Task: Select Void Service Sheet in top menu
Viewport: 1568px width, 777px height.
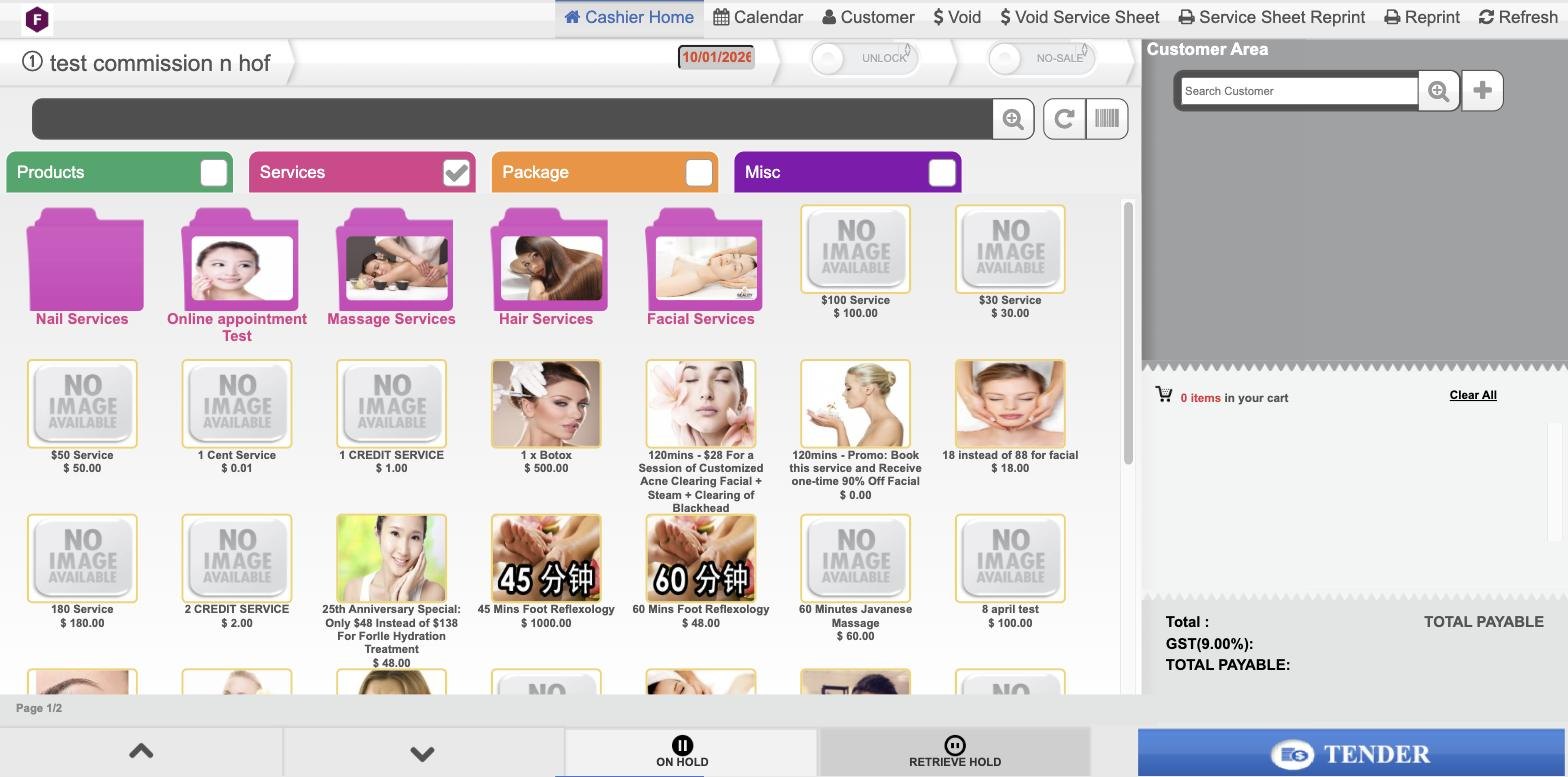Action: click(1080, 18)
